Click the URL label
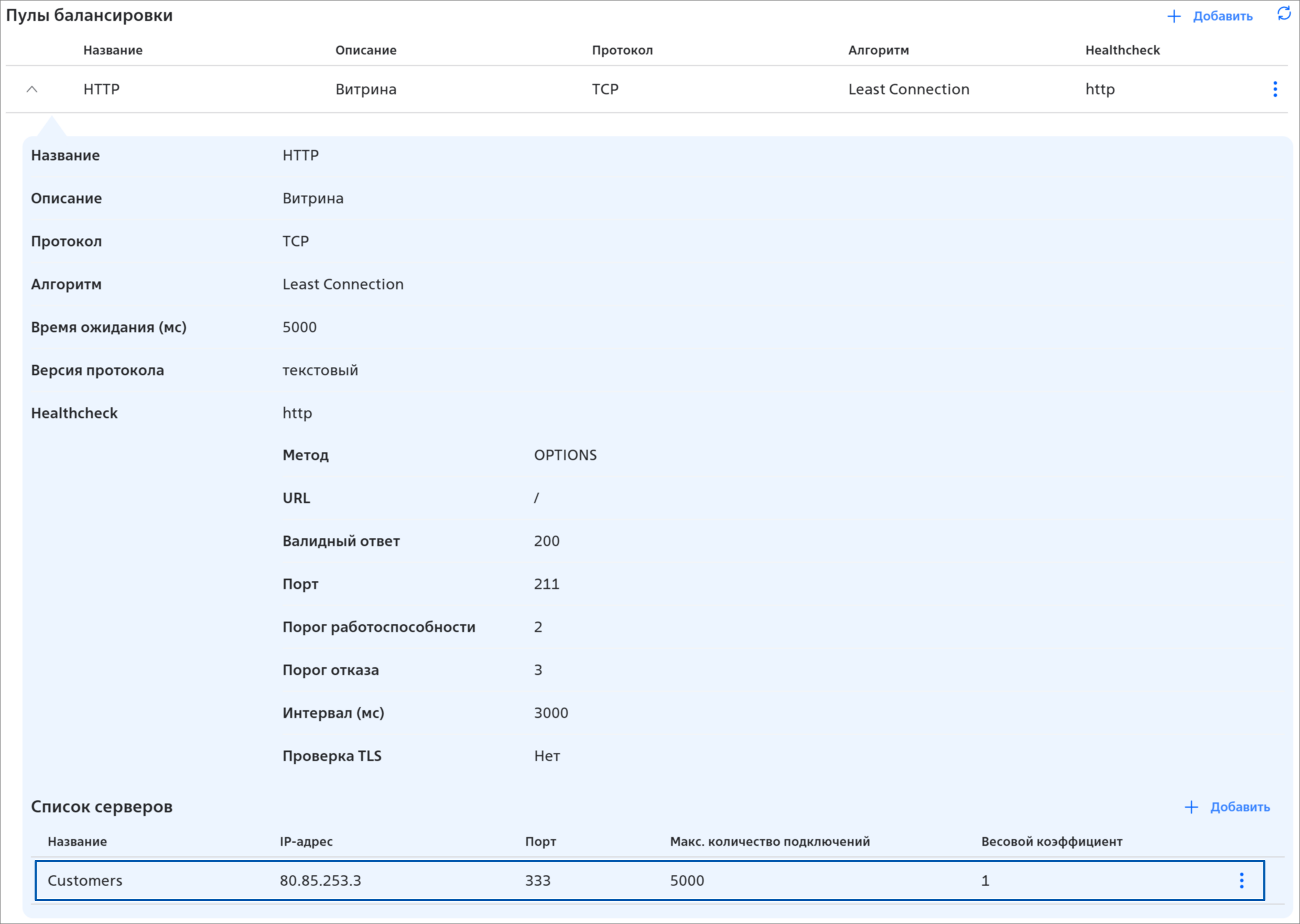Image resolution: width=1300 pixels, height=924 pixels. pyautogui.click(x=296, y=498)
